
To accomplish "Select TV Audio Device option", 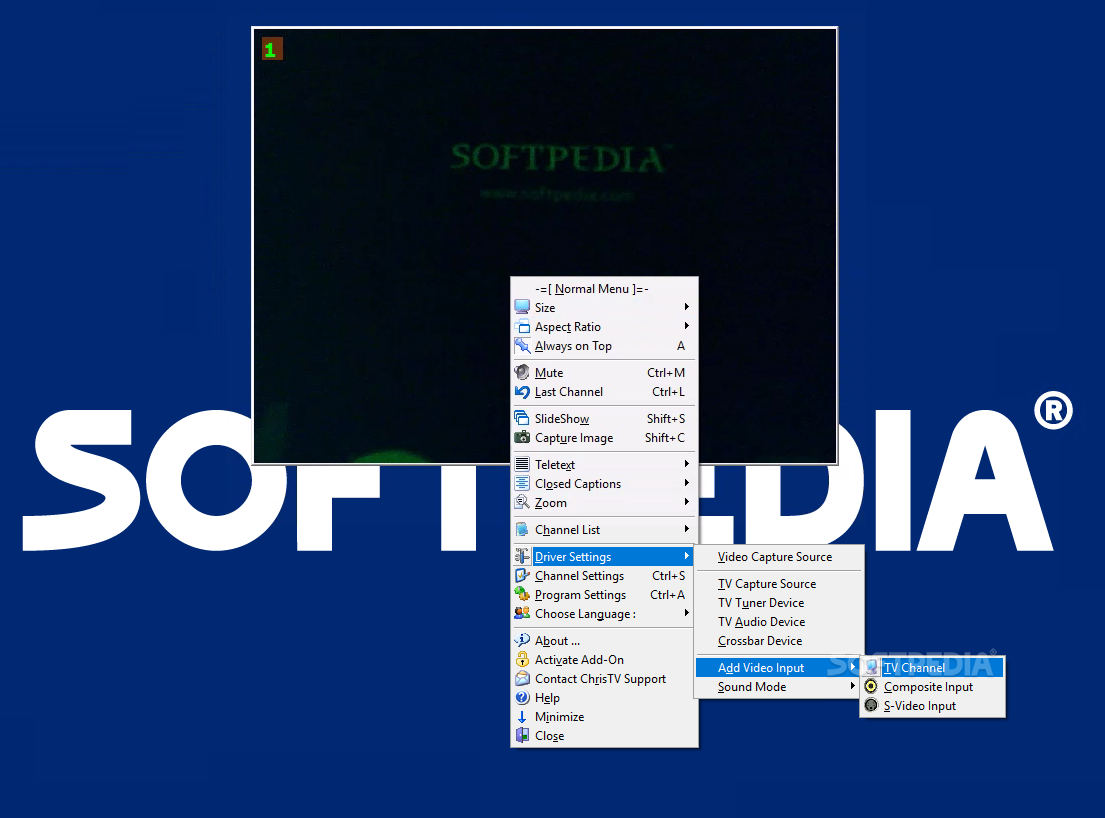I will click(x=779, y=621).
